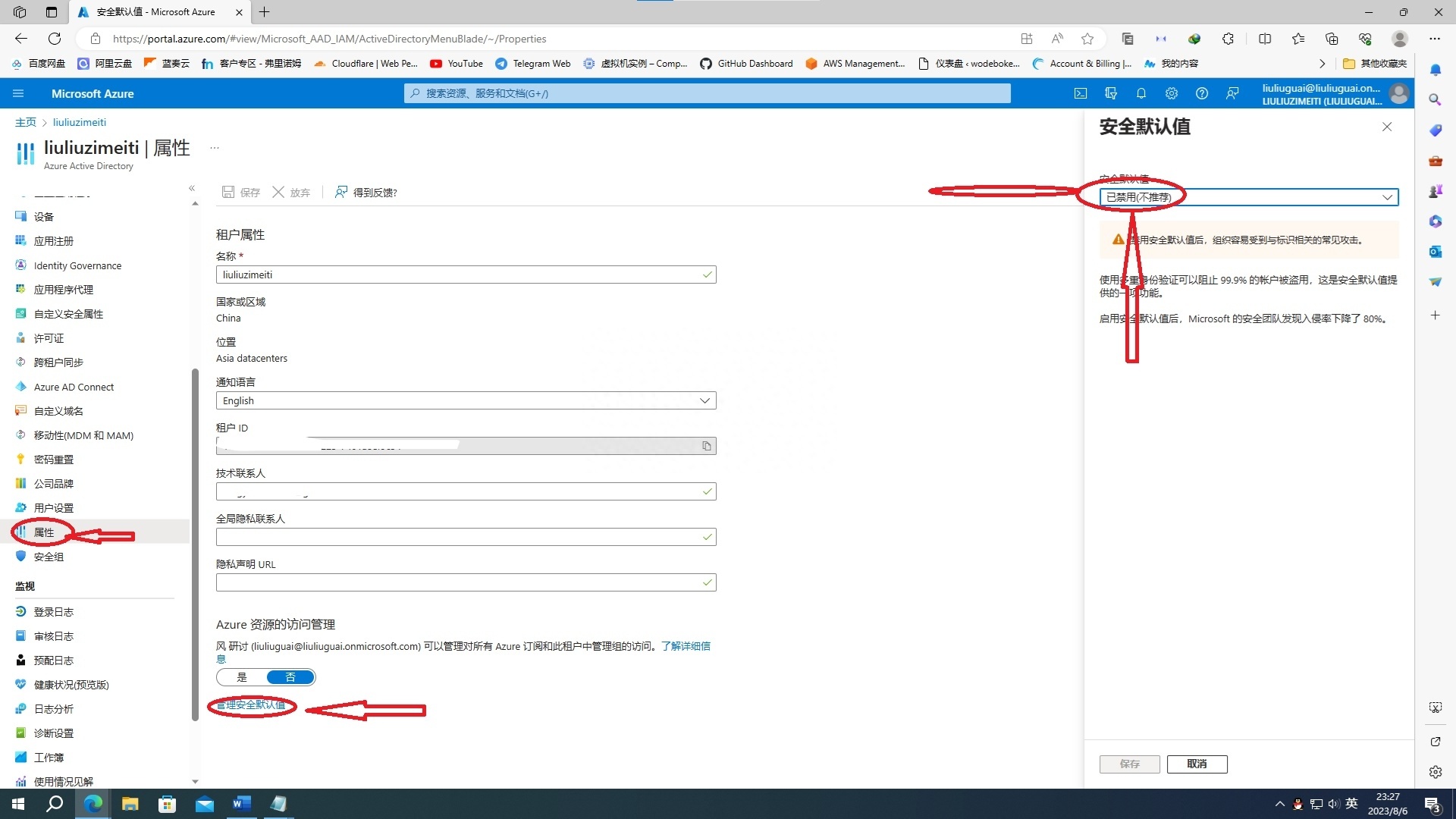Open 密码重置 menu item
Viewport: 1456px width, 819px height.
coord(54,460)
